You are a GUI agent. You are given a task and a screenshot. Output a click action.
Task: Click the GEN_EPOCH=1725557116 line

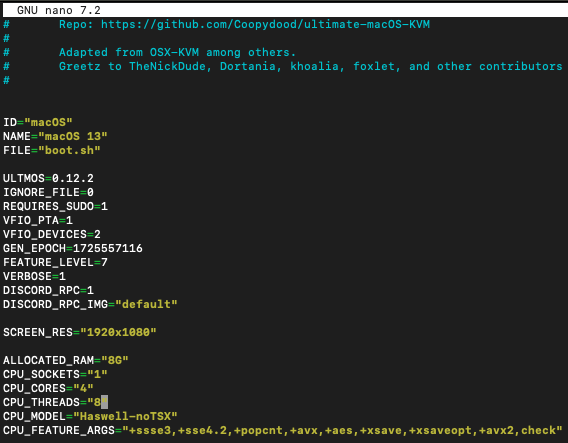point(72,248)
